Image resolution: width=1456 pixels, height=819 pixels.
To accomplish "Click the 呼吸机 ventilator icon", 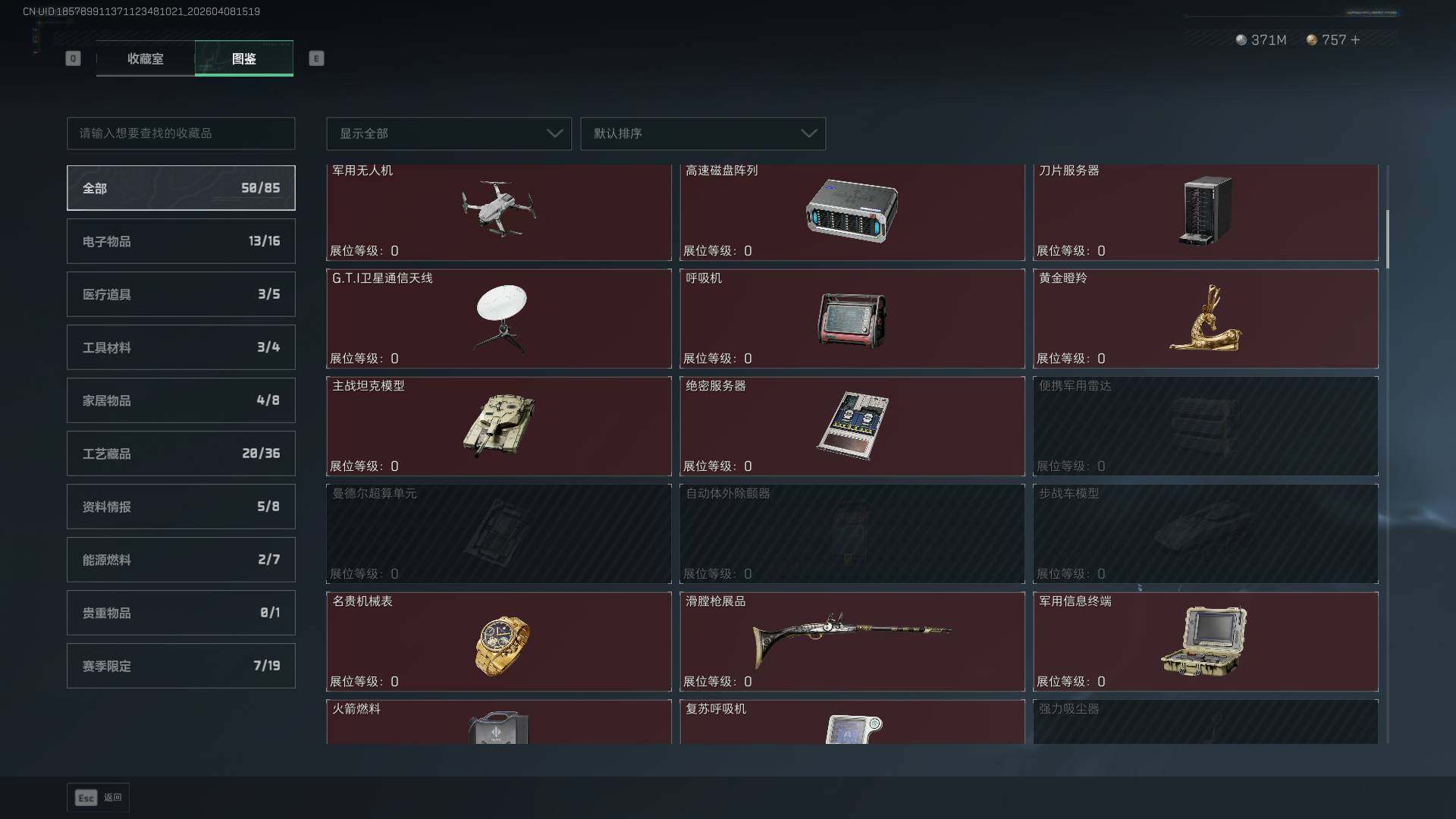I will coord(852,320).
